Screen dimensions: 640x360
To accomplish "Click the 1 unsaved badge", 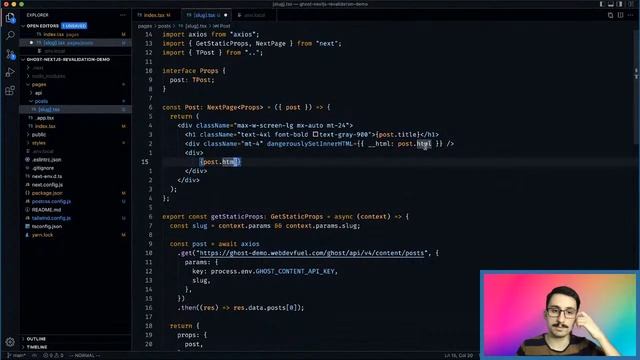I will tap(74, 26).
